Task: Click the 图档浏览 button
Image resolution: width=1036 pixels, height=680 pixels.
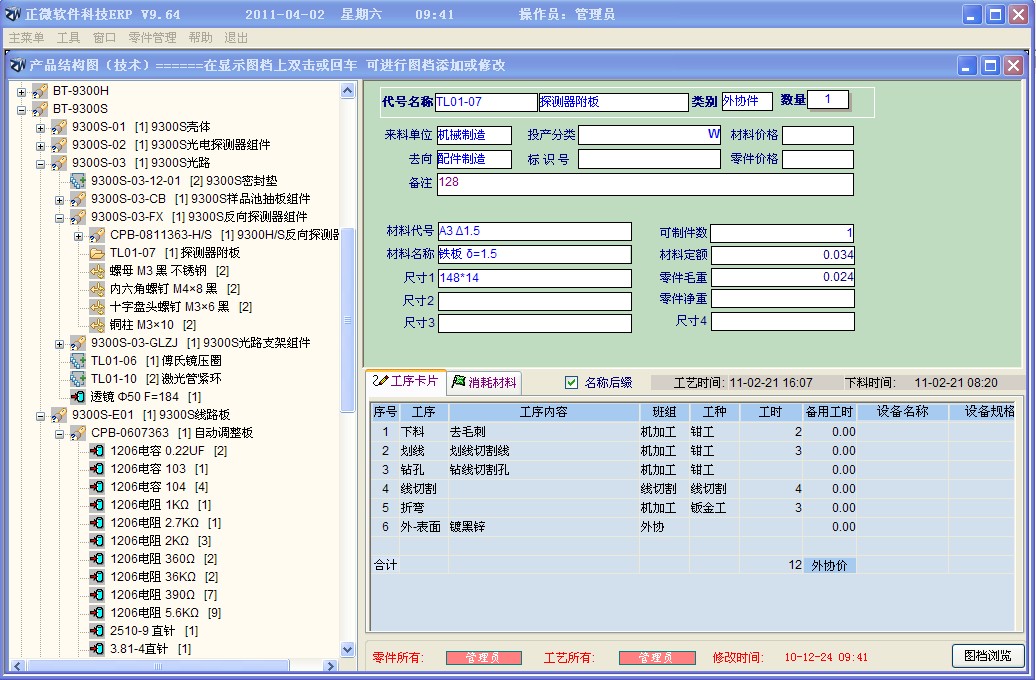Action: click(990, 657)
